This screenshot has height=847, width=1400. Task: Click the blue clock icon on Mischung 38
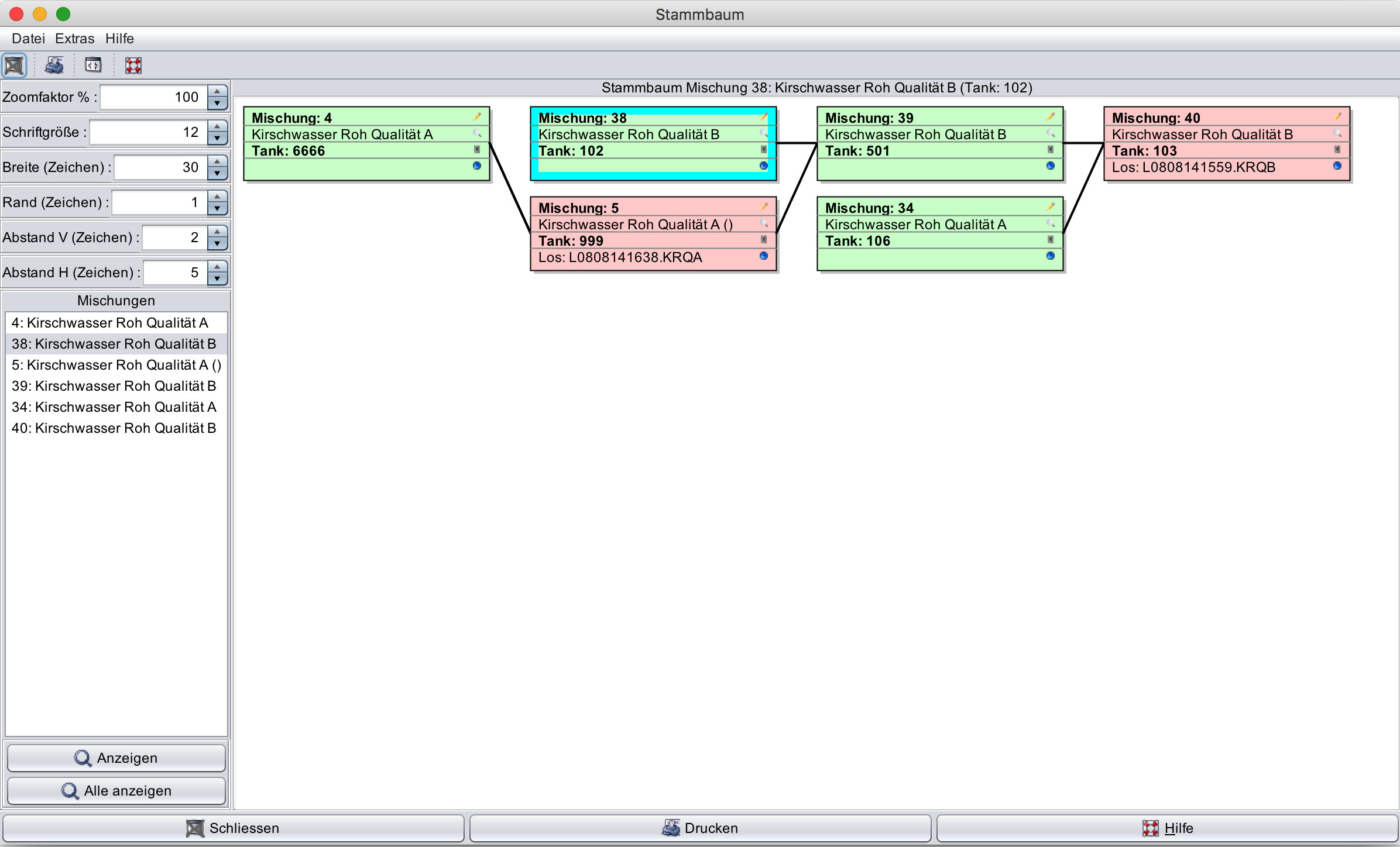[764, 166]
